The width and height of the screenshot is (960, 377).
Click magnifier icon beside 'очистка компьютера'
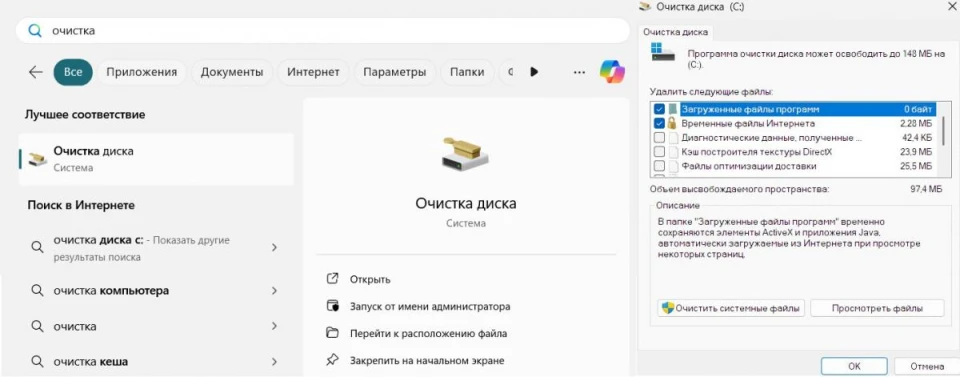pyautogui.click(x=37, y=291)
